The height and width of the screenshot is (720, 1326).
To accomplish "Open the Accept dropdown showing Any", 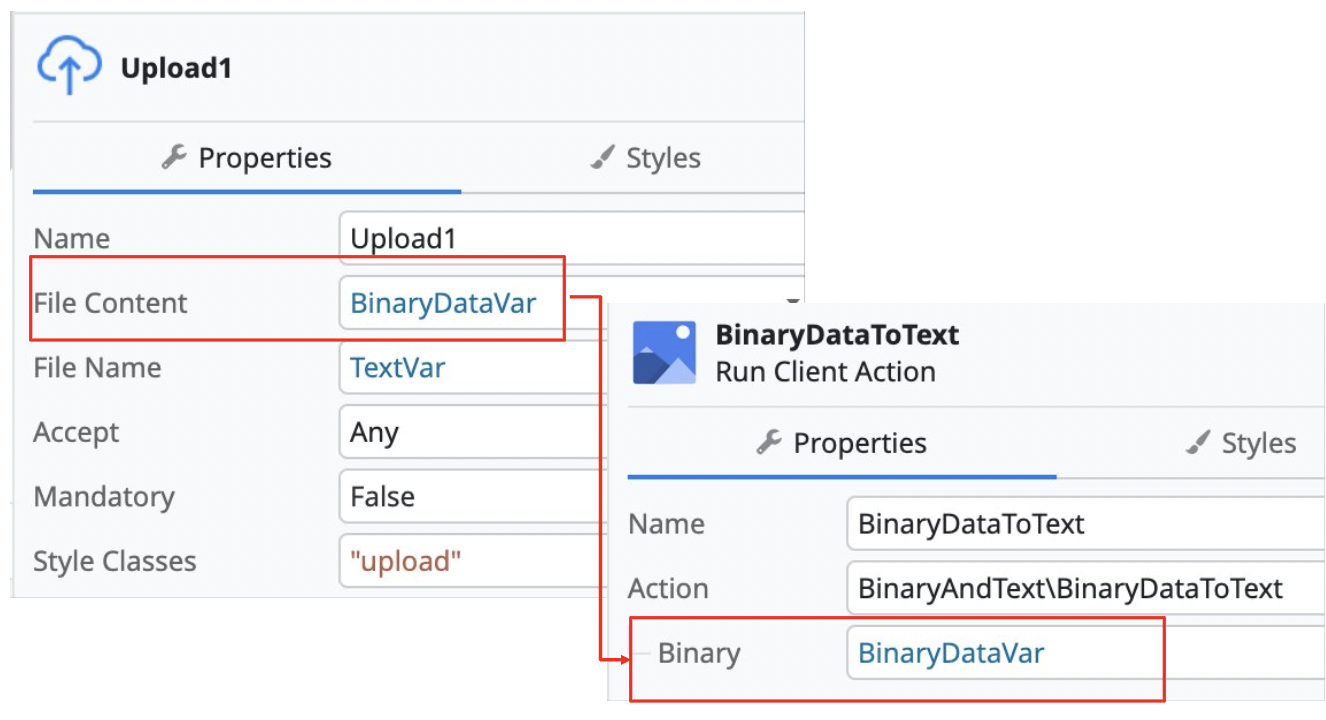I will pos(470,432).
